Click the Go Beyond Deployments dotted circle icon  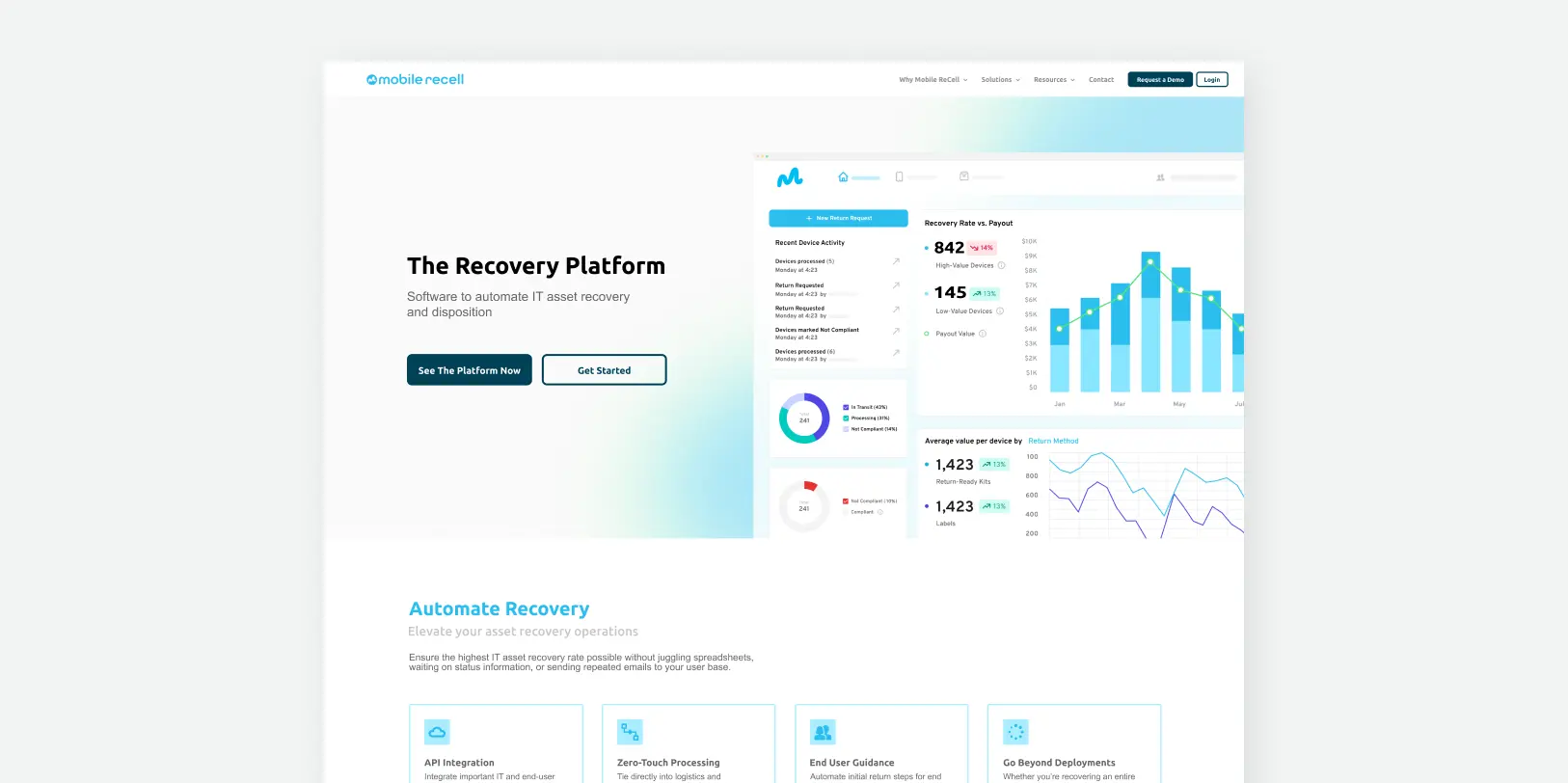1015,732
